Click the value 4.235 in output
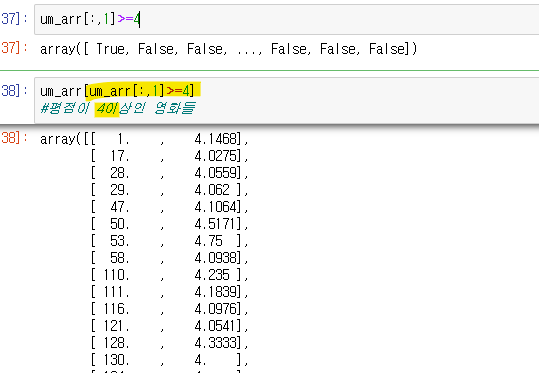The image size is (539, 373). 212,275
